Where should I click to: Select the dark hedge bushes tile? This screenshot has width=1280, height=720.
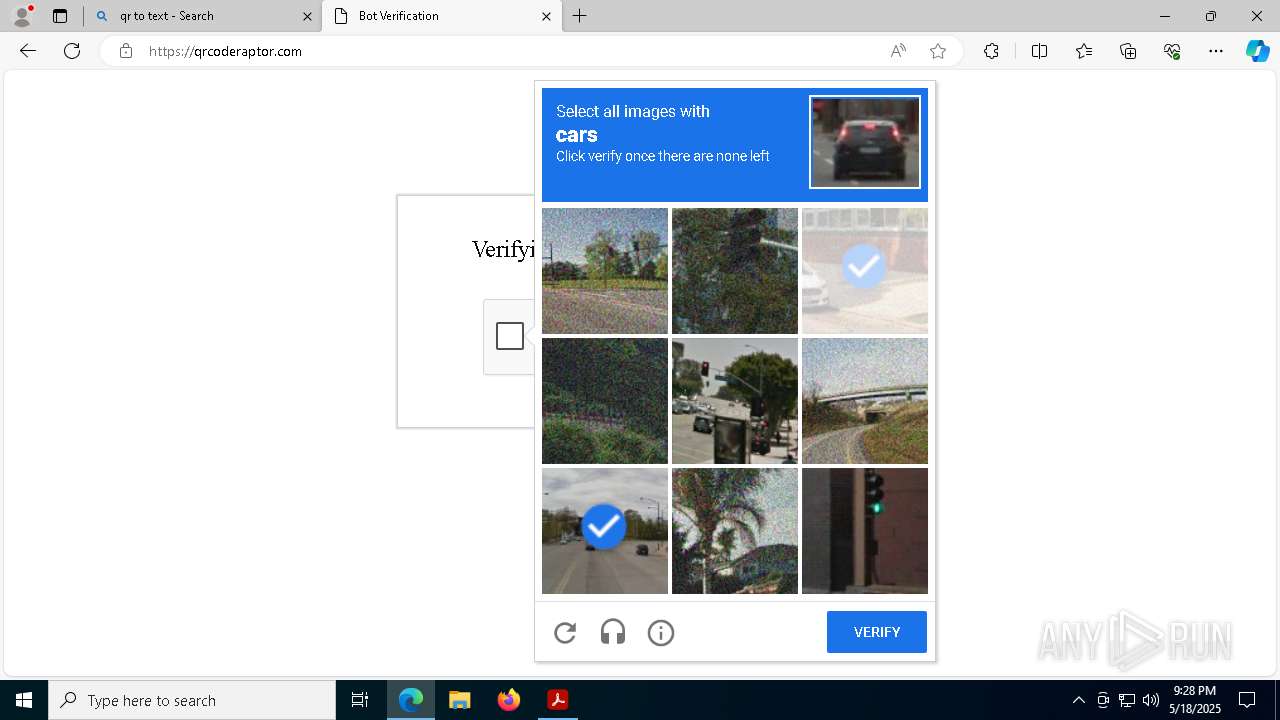pyautogui.click(x=605, y=401)
